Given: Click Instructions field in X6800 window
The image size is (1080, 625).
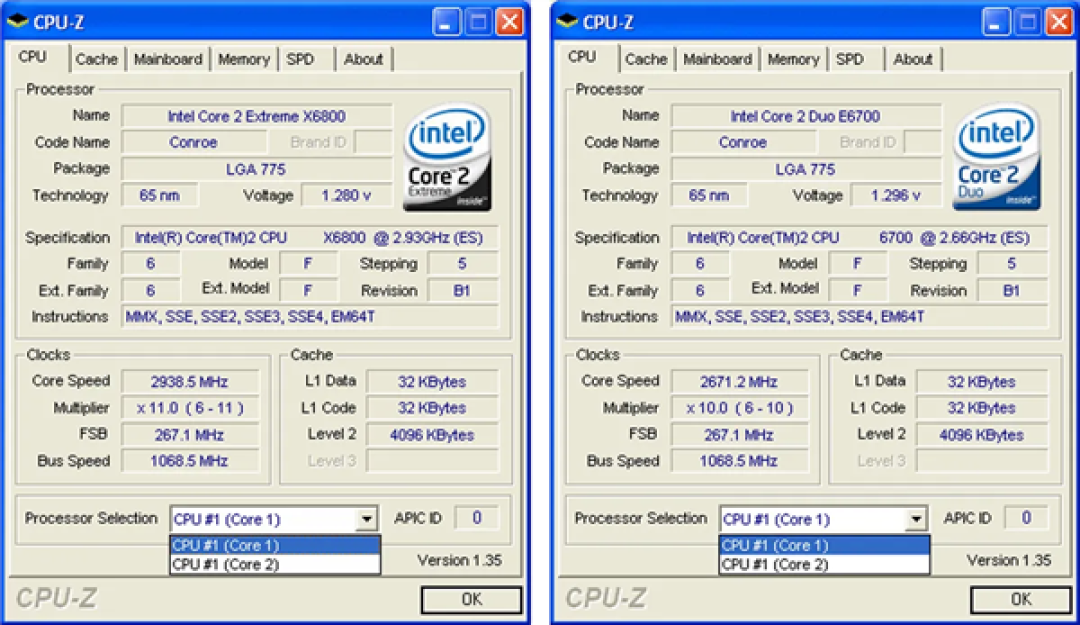Looking at the screenshot, I should [x=309, y=317].
